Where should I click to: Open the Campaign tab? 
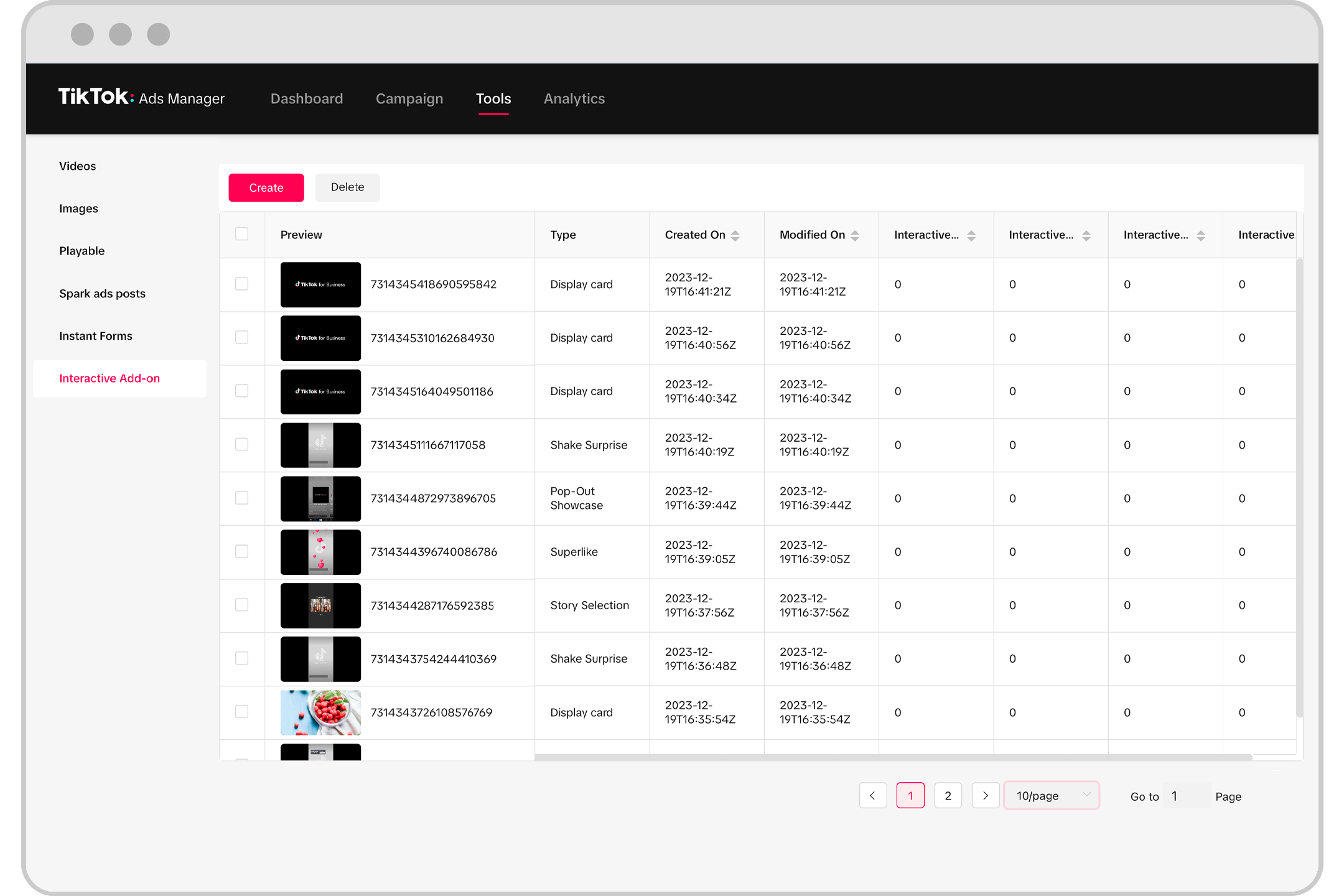click(x=409, y=98)
